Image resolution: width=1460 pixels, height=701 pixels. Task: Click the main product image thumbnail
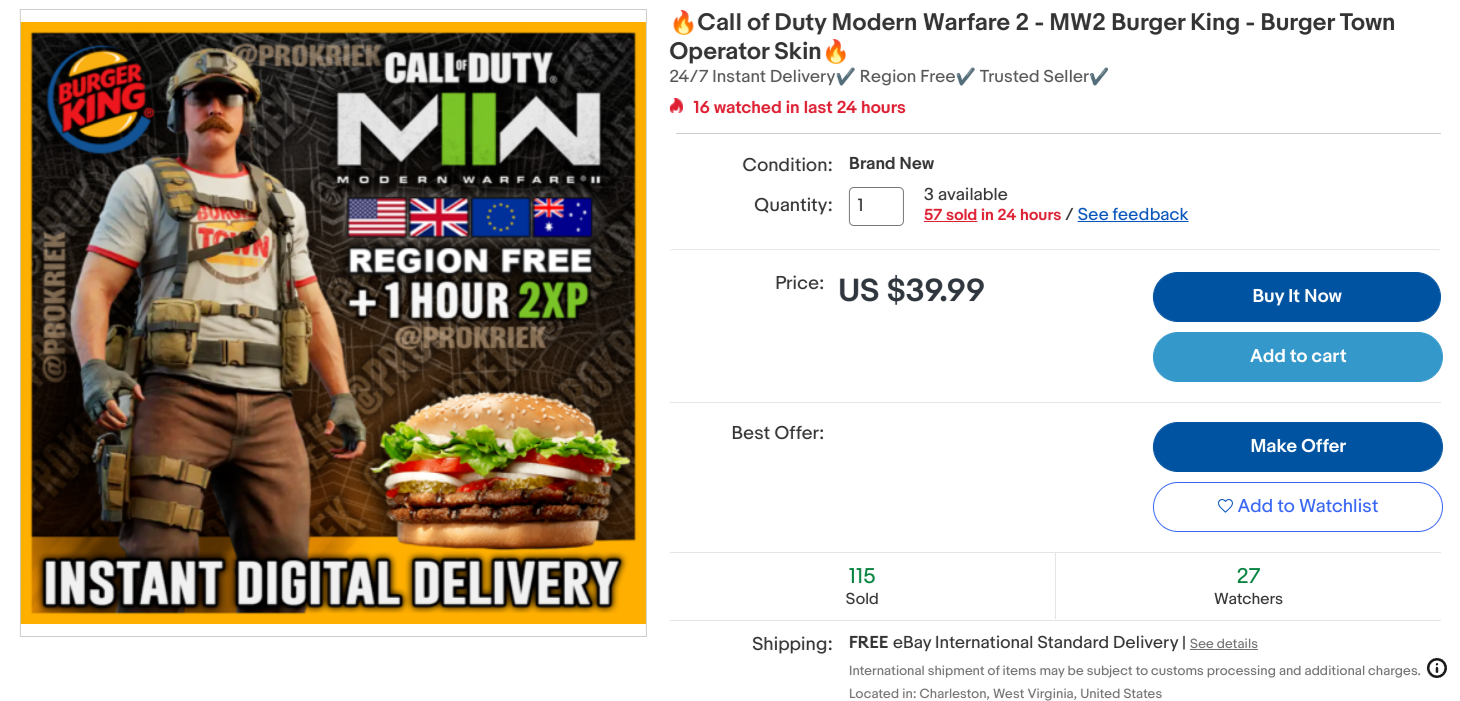click(333, 323)
